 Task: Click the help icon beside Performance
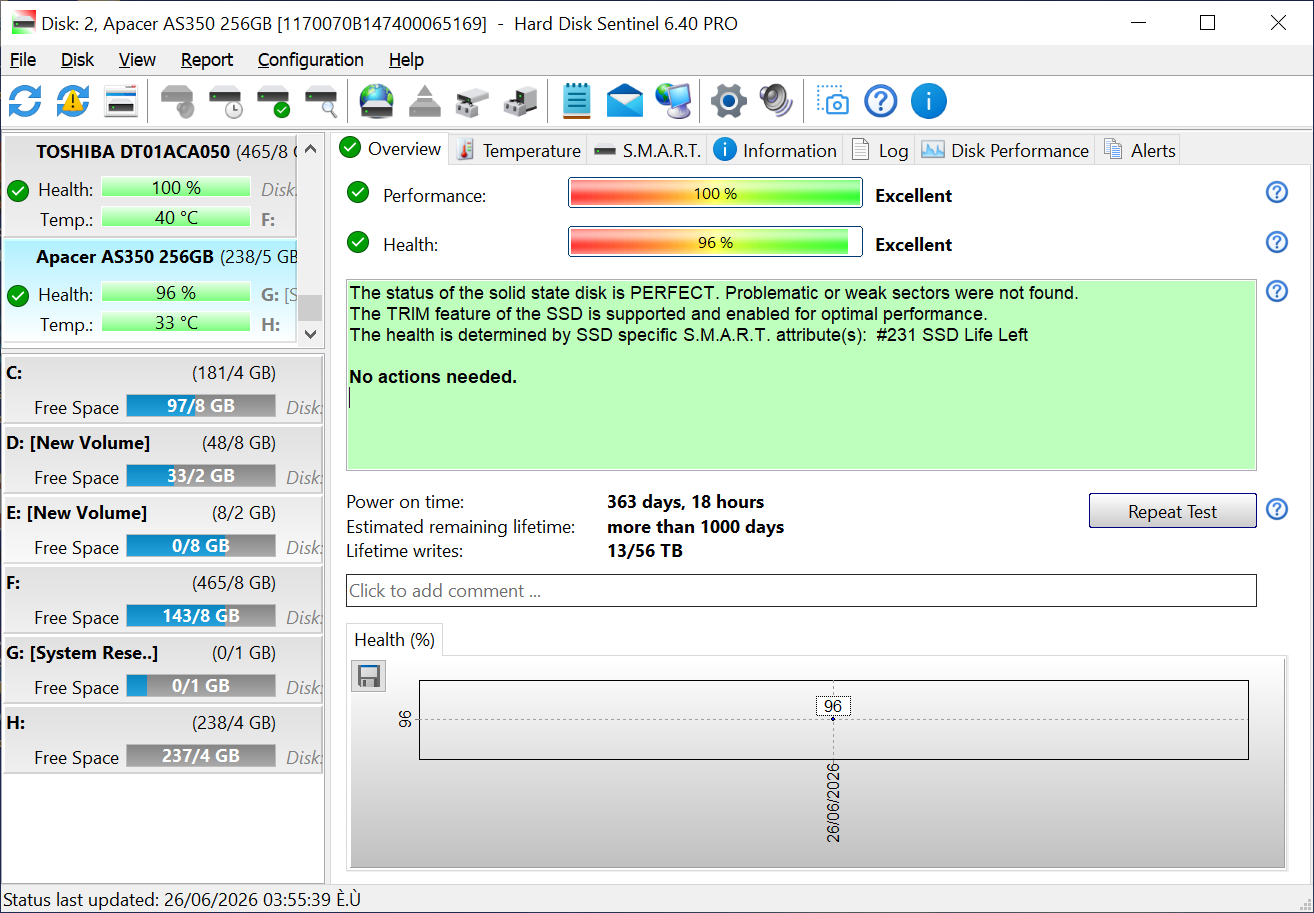point(1277,192)
